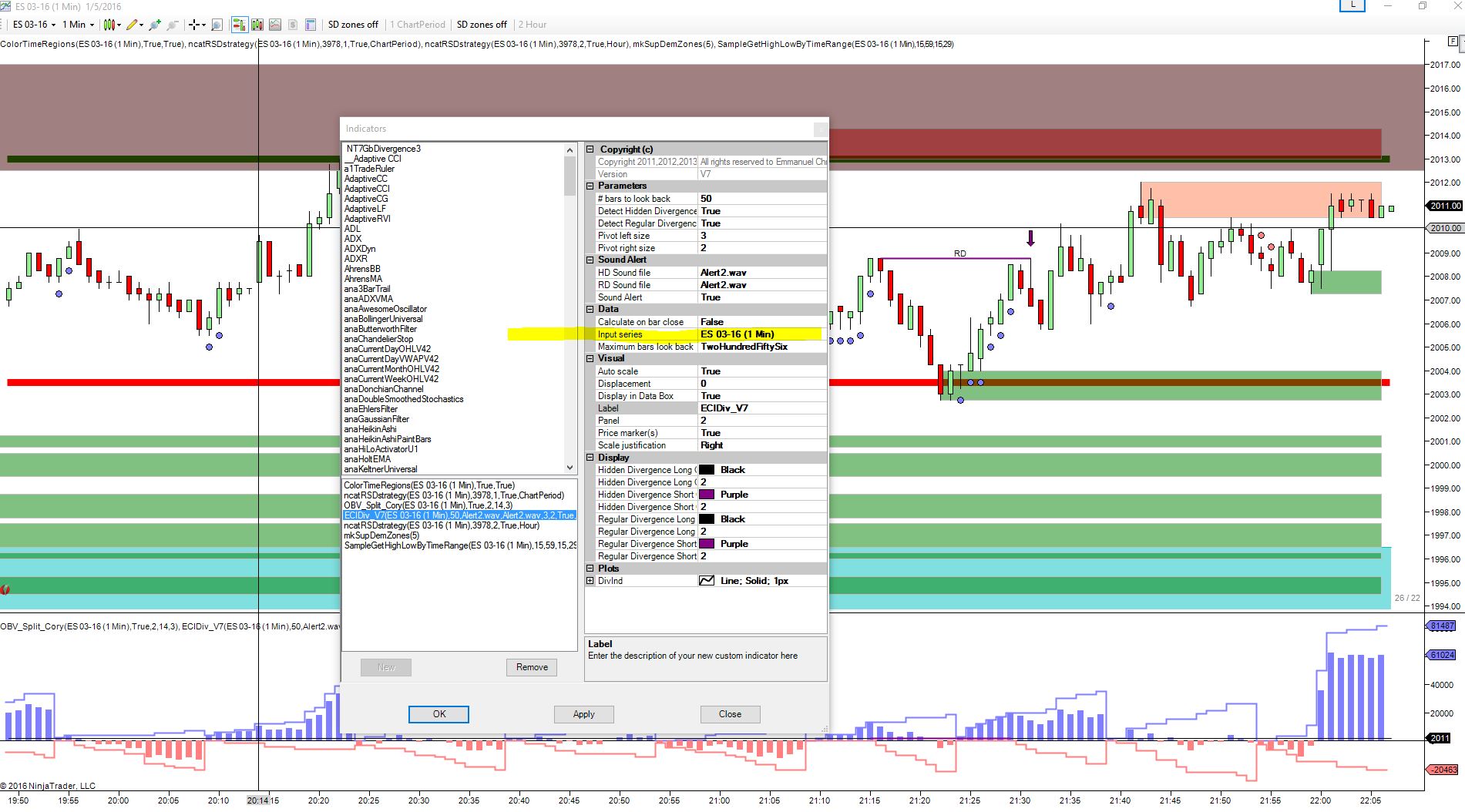The height and width of the screenshot is (812, 1465).
Task: Open the ES 03-16 instrument dropdown
Action: tap(35, 25)
